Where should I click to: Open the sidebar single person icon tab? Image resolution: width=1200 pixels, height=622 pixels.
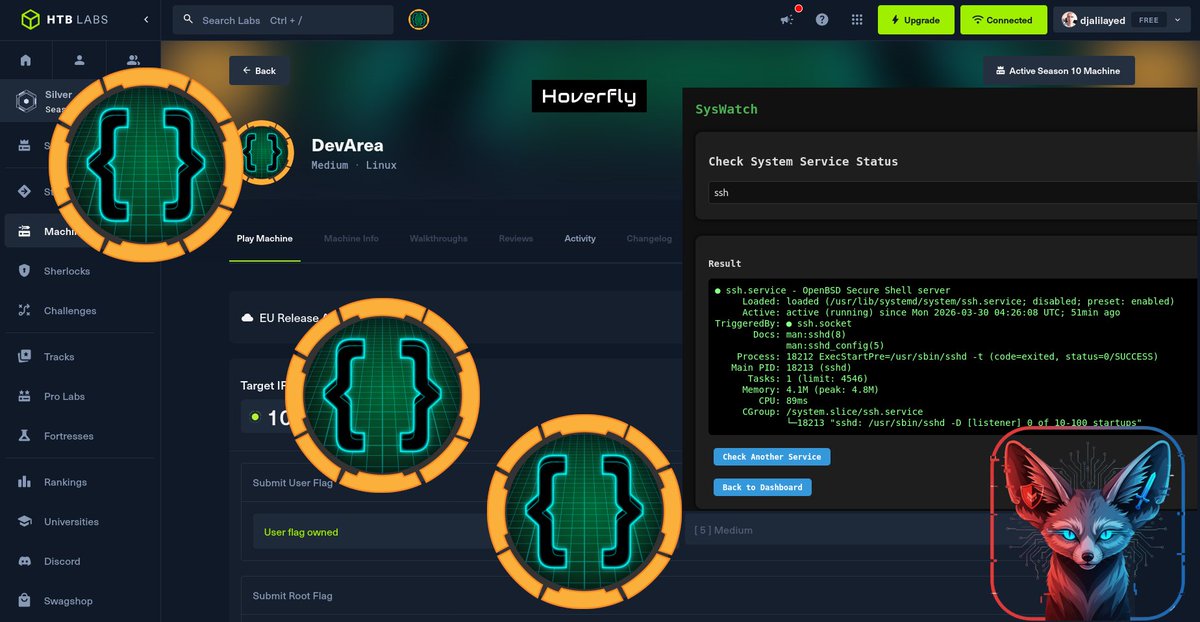(x=79, y=60)
